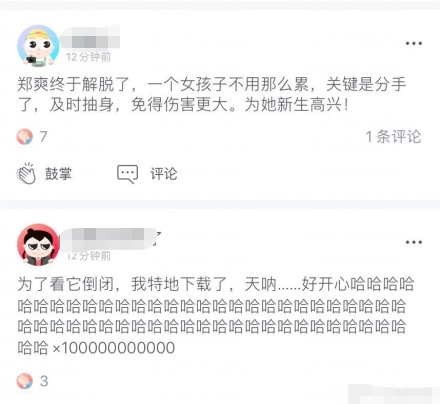The height and width of the screenshot is (404, 440).
Task: Click the first poster's blurred username
Action: click(90, 39)
